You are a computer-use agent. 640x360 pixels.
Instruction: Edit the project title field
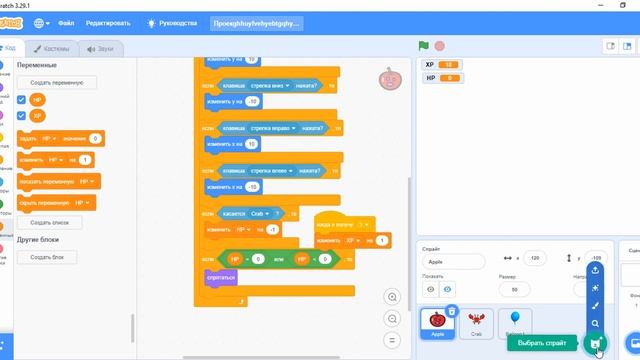click(256, 23)
